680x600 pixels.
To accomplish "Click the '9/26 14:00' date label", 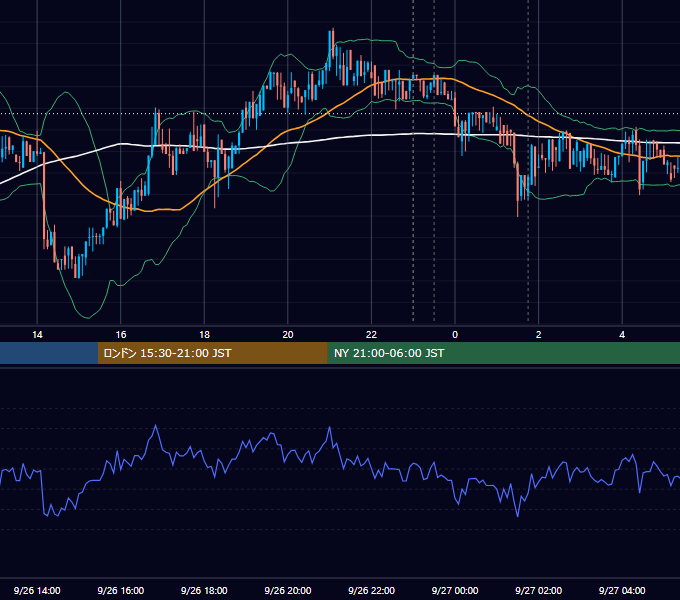I will tap(37, 590).
